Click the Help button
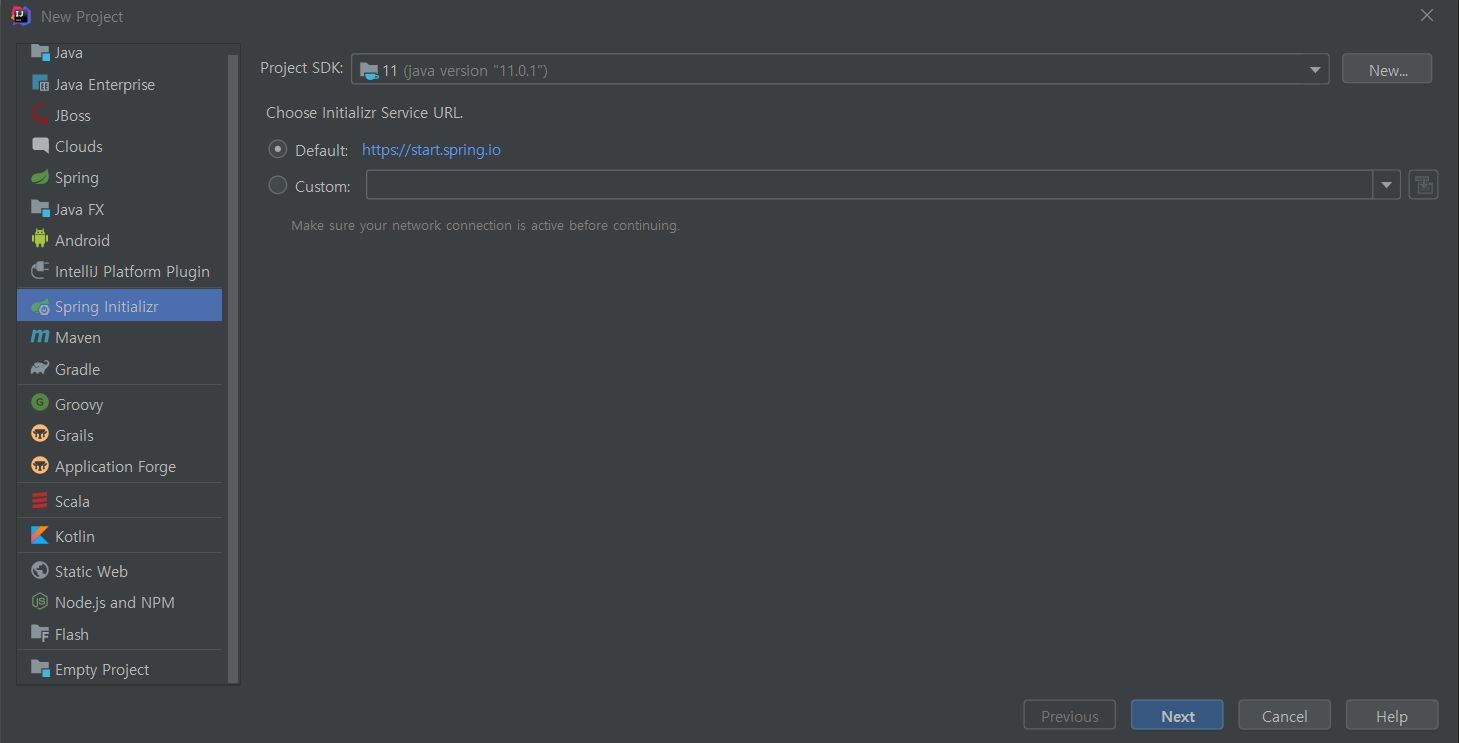 (x=1391, y=715)
